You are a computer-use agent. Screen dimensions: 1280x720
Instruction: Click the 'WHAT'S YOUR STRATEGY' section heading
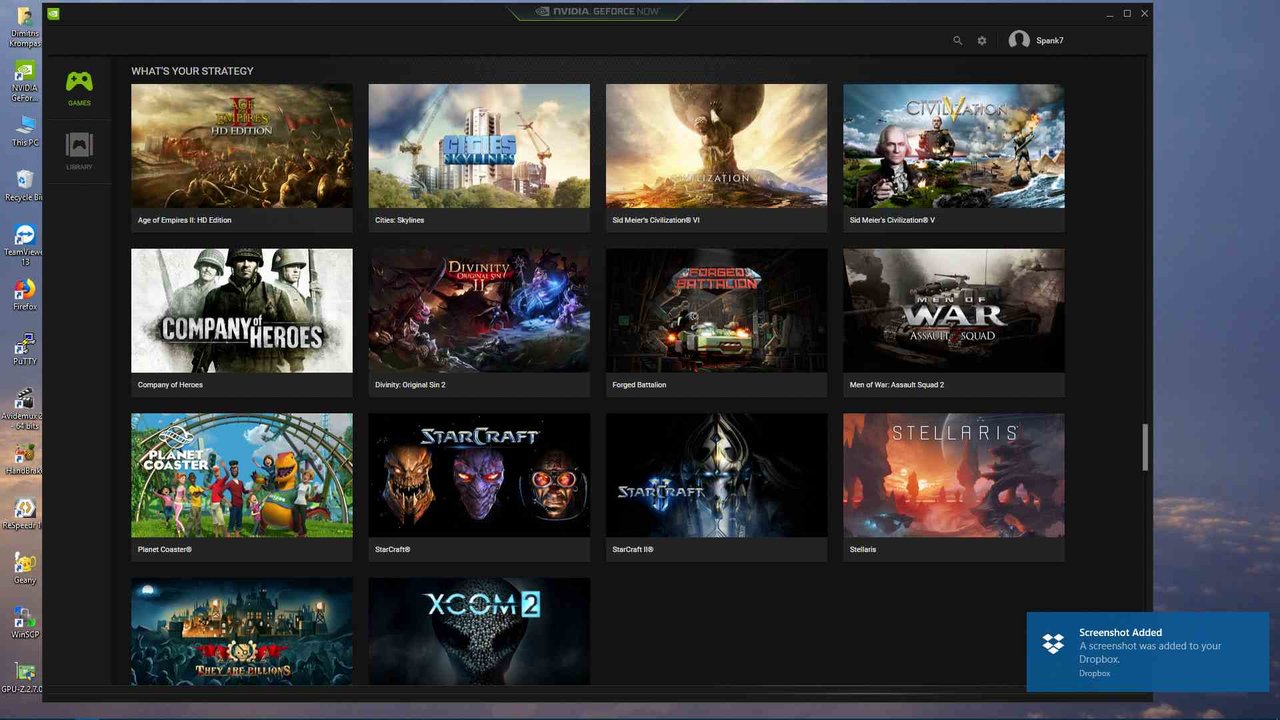(192, 71)
